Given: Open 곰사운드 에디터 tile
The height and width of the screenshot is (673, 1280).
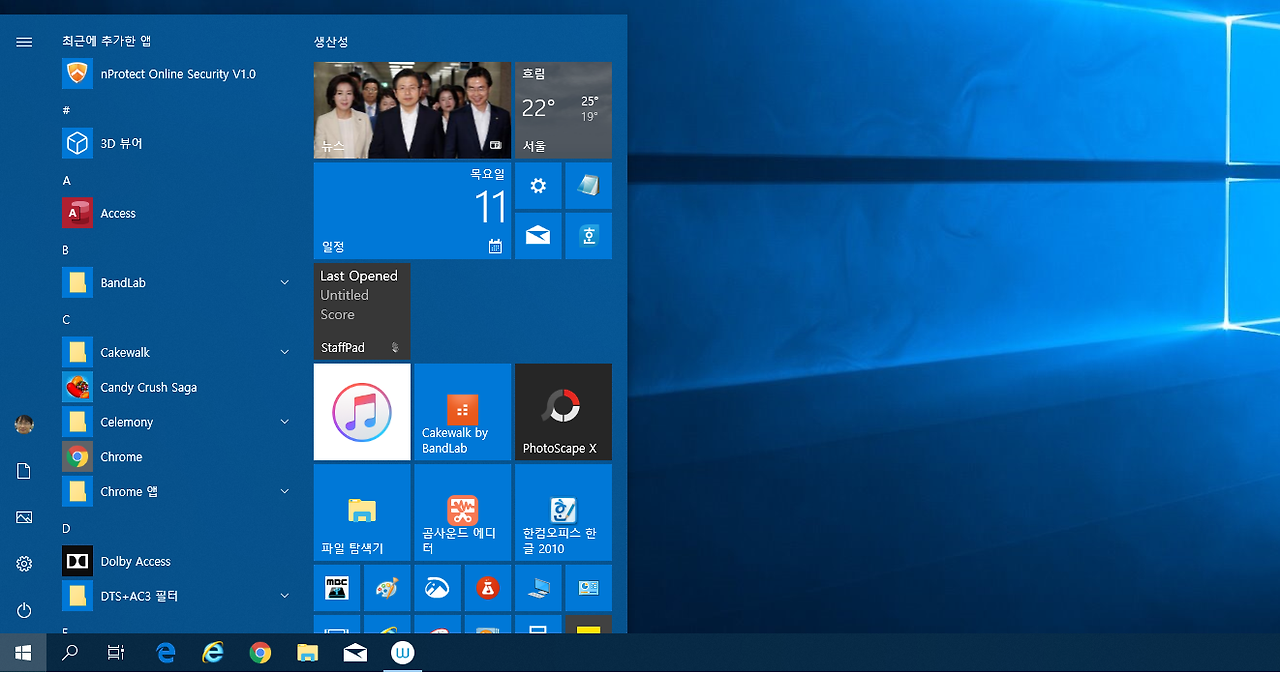Looking at the screenshot, I should [462, 512].
